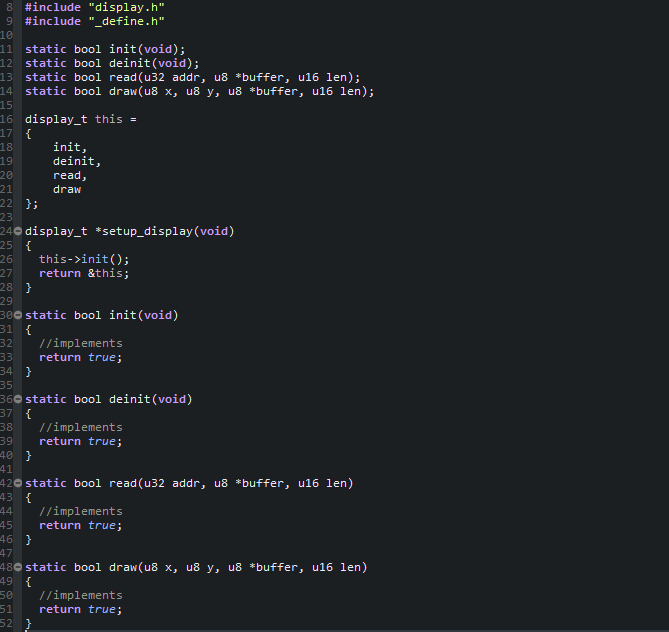Place cursor on 'display_t this =' declaration

[x=81, y=119]
